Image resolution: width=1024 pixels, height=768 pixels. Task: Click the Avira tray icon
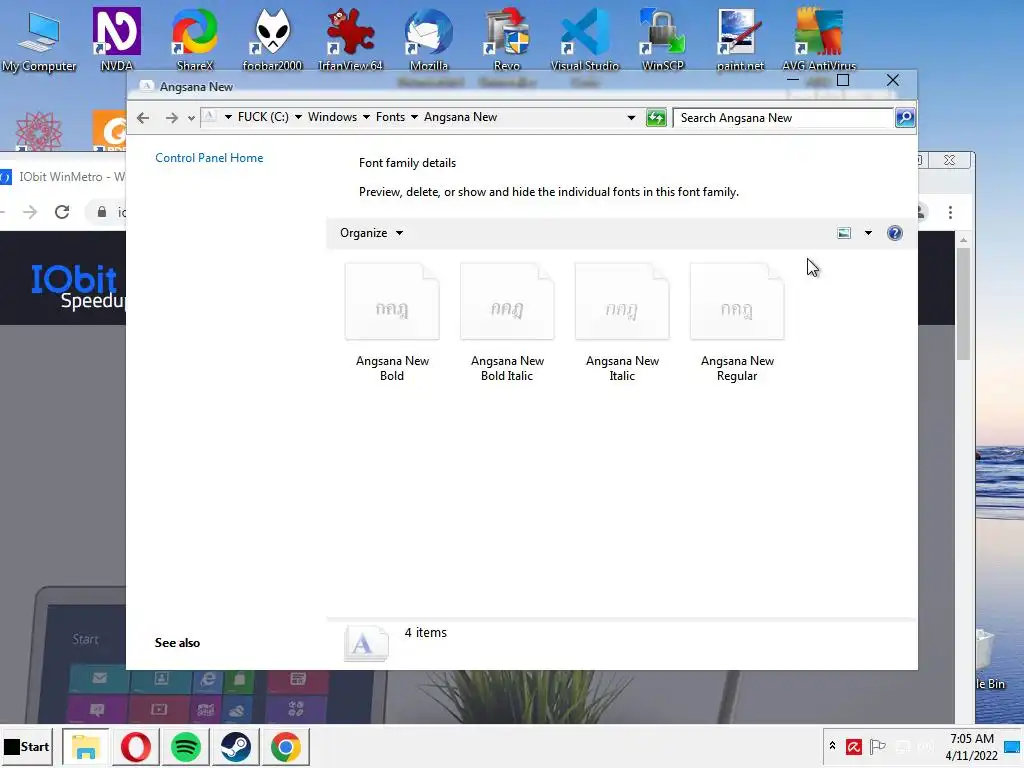854,746
